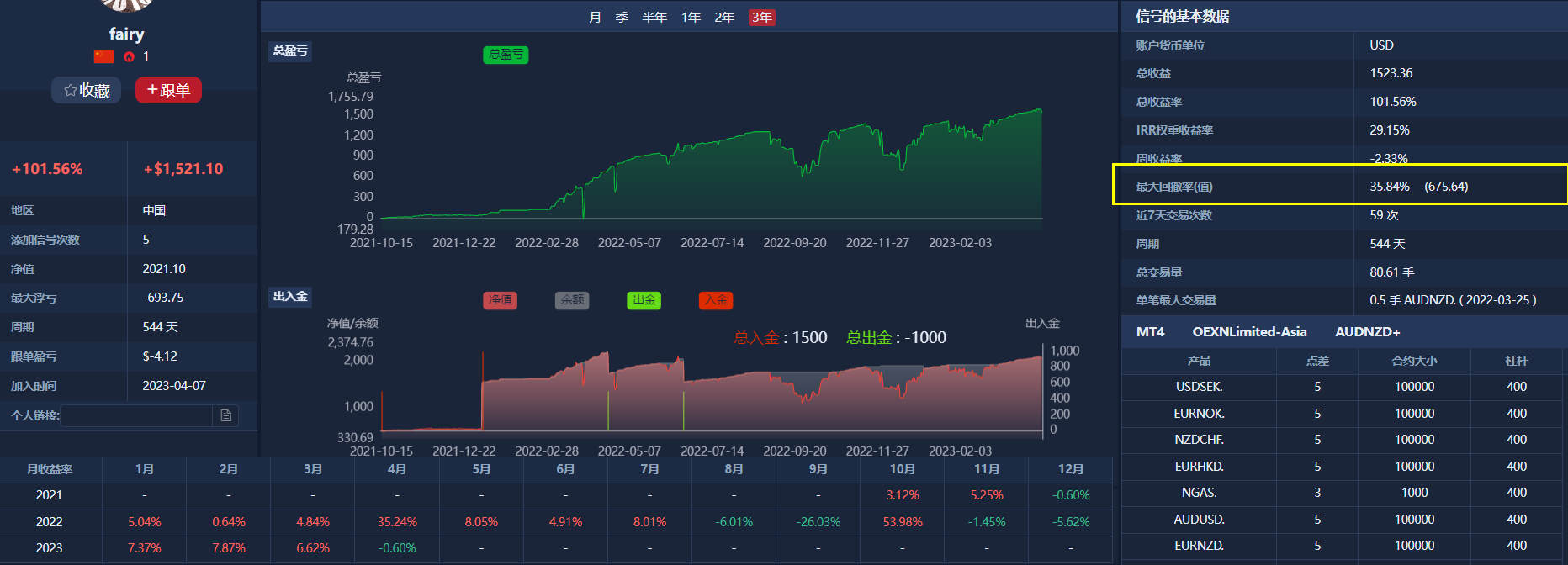Image resolution: width=1568 pixels, height=565 pixels.
Task: Click the 出入金 chart title label
Action: click(290, 297)
